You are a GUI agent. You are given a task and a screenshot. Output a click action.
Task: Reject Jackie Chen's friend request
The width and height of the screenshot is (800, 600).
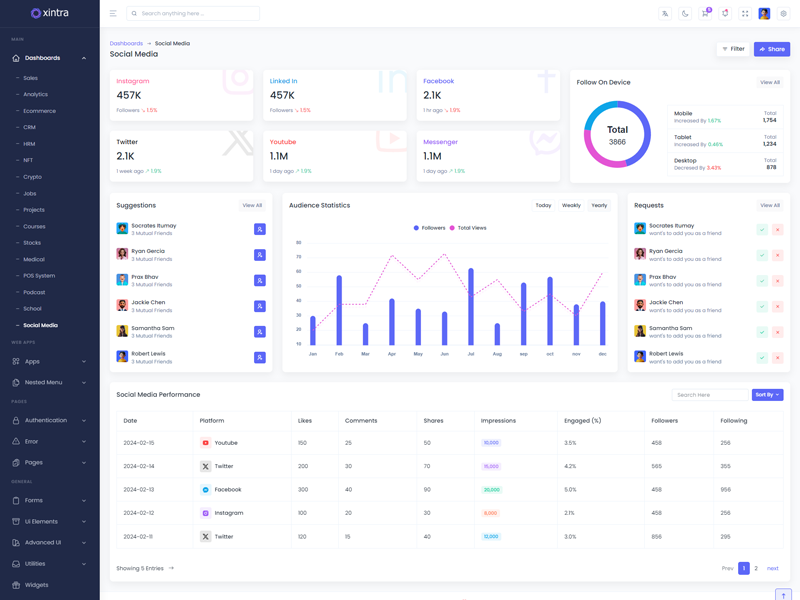(777, 306)
